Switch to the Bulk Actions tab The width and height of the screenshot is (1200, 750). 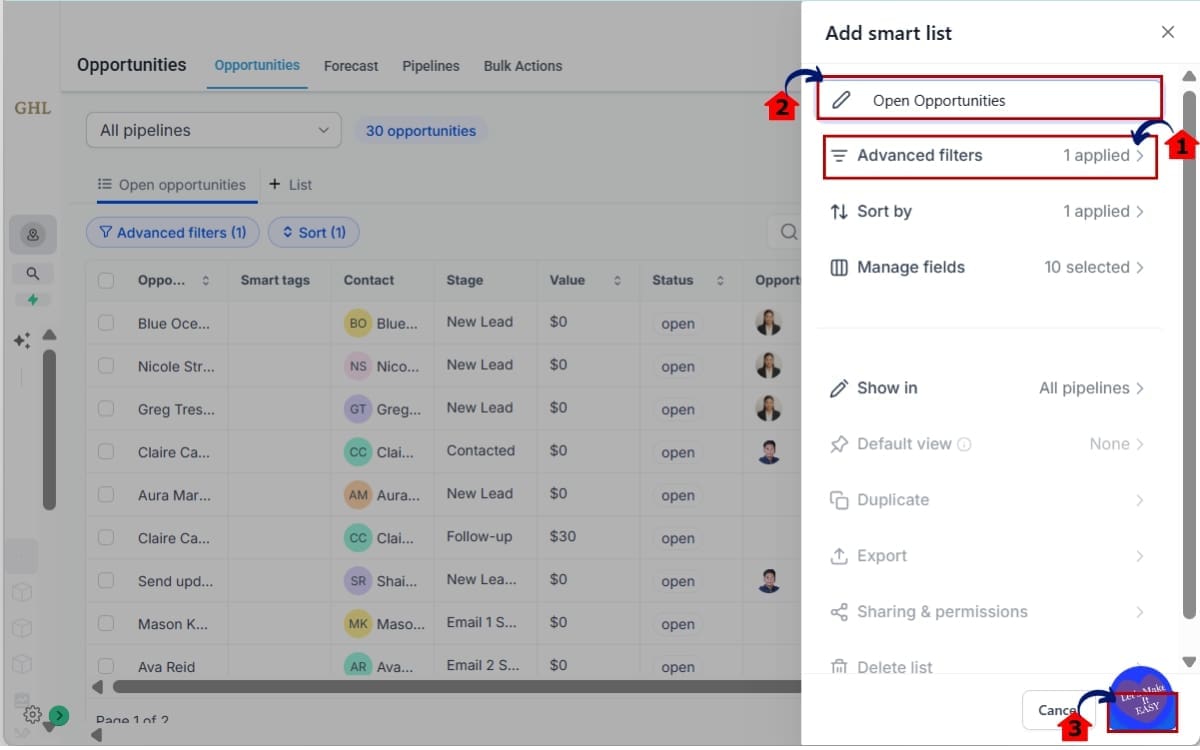[523, 66]
